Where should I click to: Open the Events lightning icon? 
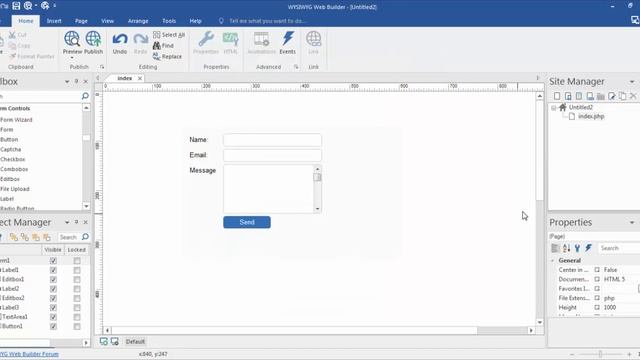click(x=288, y=39)
